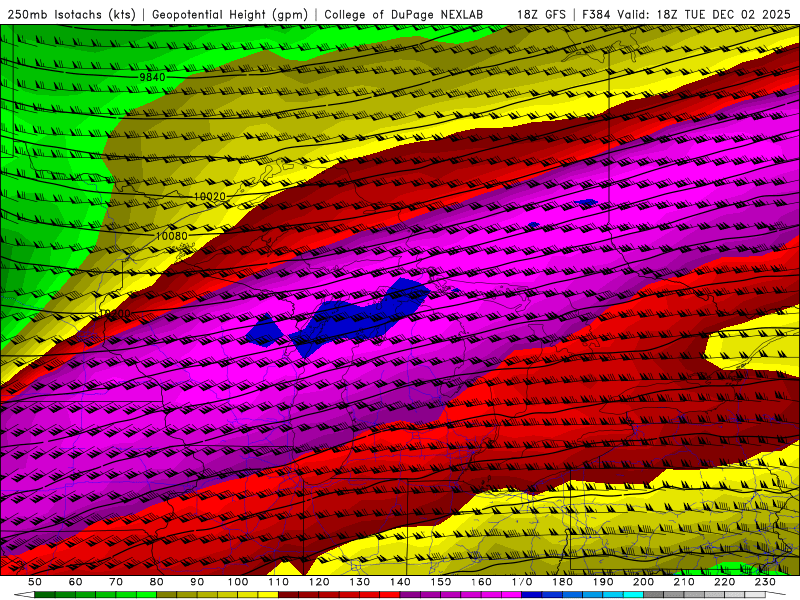
Task: Select the darkest green swatch starting the color bar
Action: (x=45, y=595)
